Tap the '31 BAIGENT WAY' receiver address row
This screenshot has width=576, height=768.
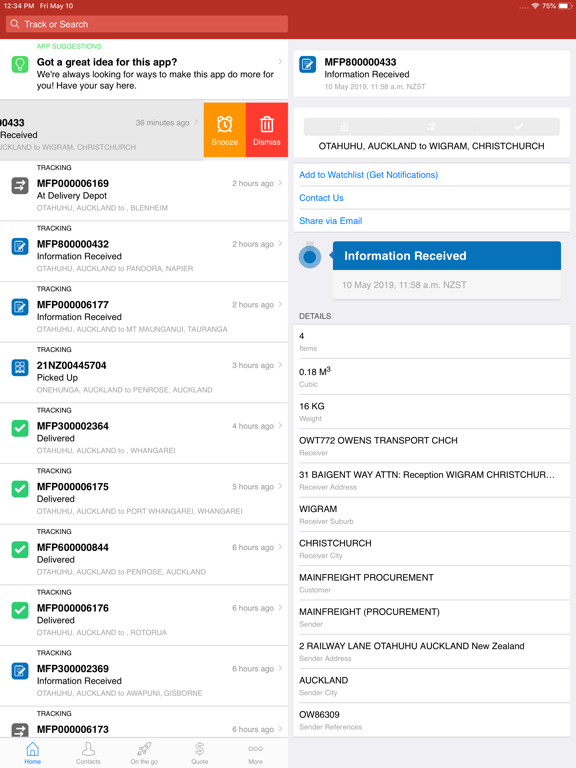pos(432,480)
